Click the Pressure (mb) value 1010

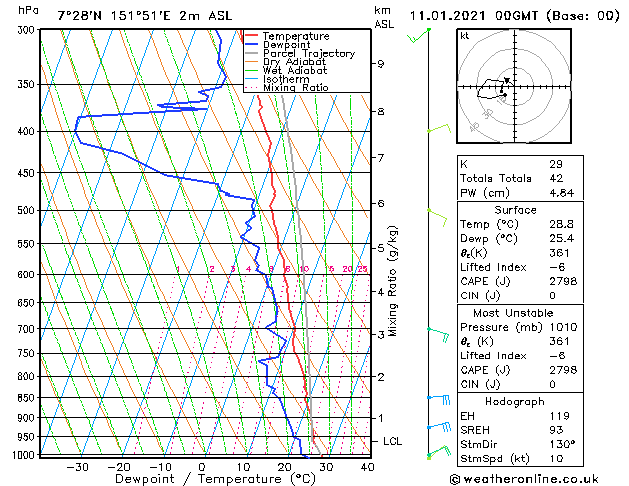pyautogui.click(x=563, y=327)
